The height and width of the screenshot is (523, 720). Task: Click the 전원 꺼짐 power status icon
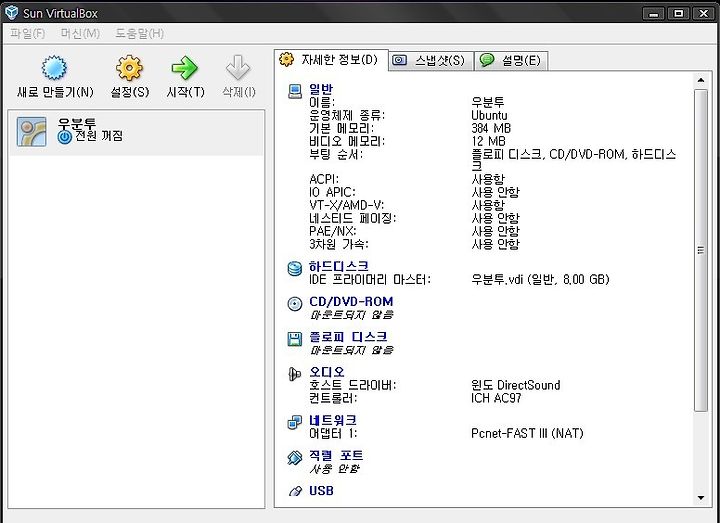click(65, 136)
